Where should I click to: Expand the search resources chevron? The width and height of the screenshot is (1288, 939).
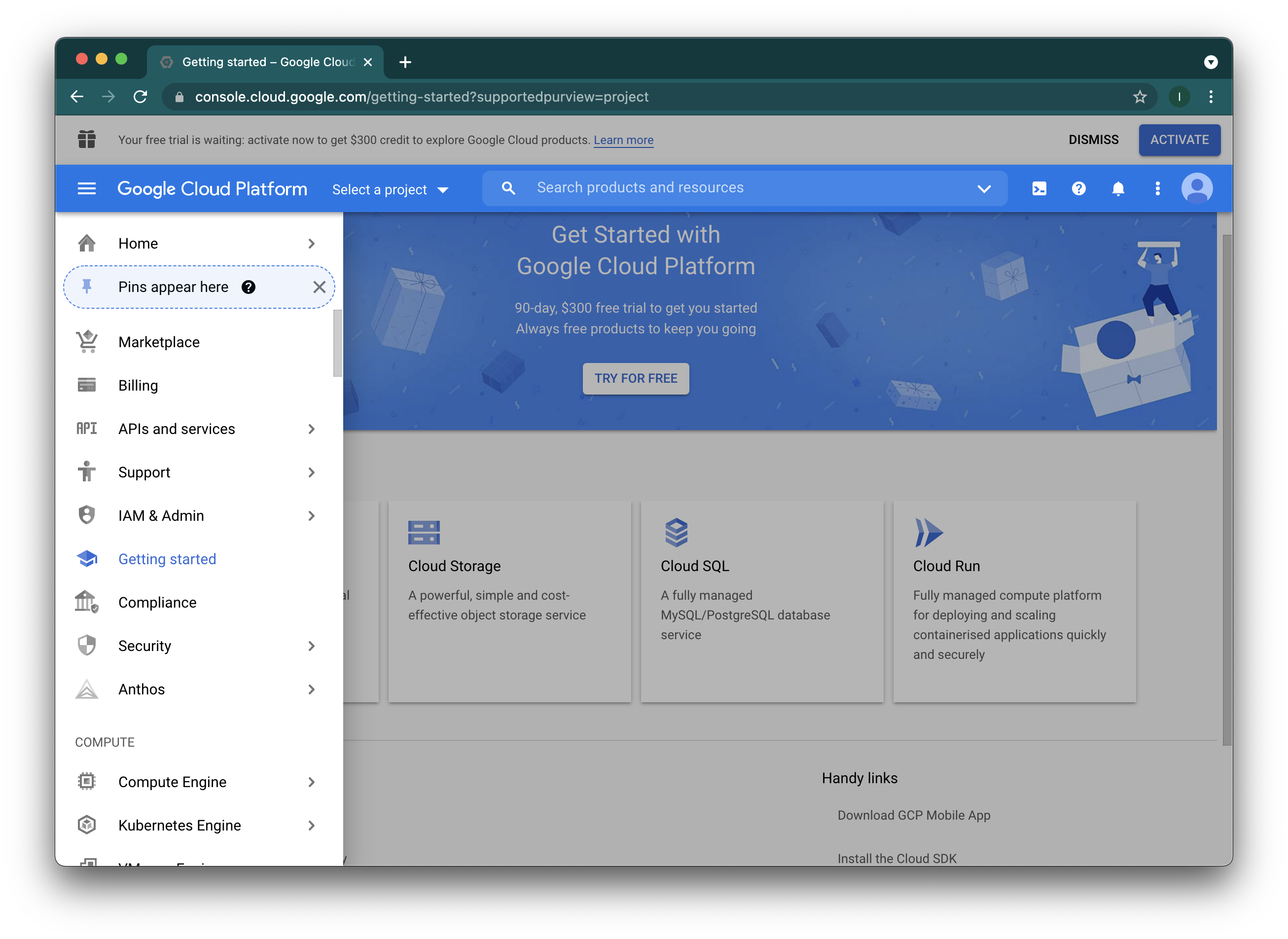(985, 188)
